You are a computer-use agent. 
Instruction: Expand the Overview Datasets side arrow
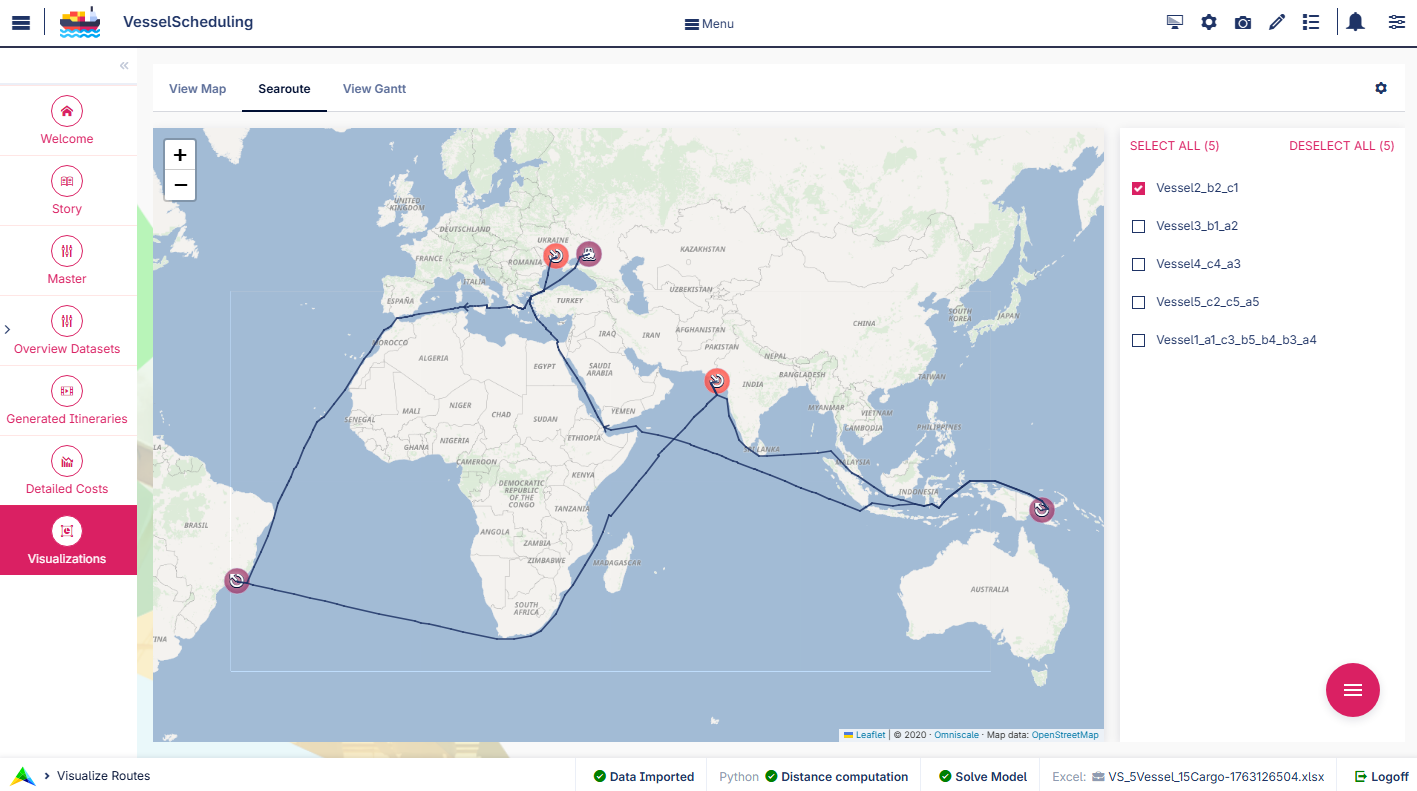(x=7, y=329)
